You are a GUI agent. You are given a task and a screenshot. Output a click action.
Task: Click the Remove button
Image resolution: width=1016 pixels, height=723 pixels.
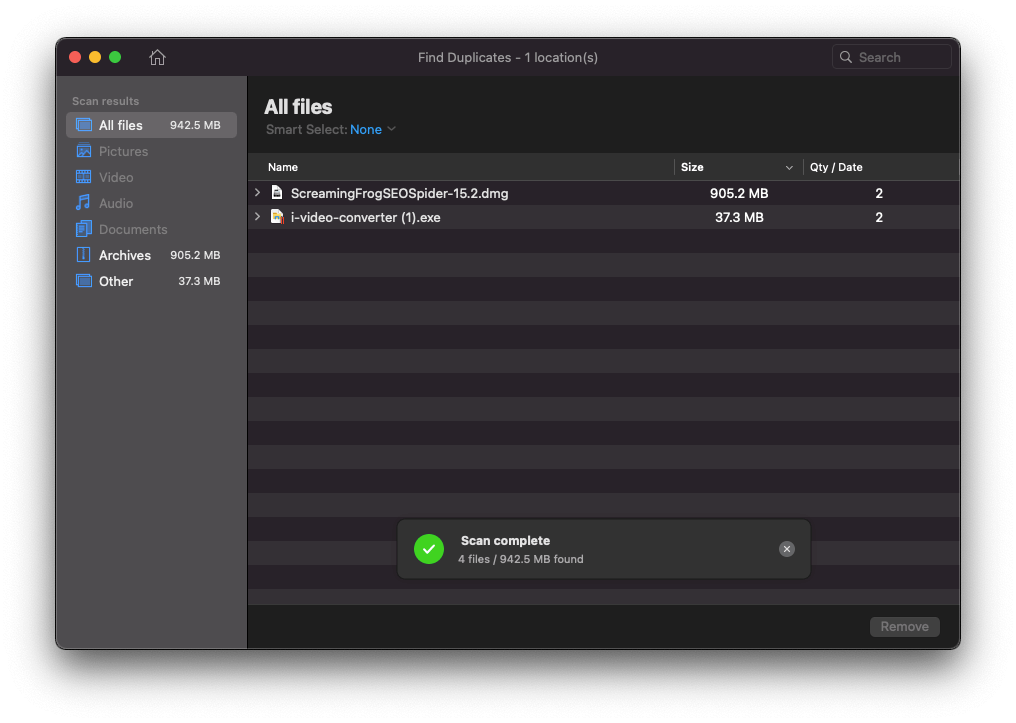[x=904, y=626]
